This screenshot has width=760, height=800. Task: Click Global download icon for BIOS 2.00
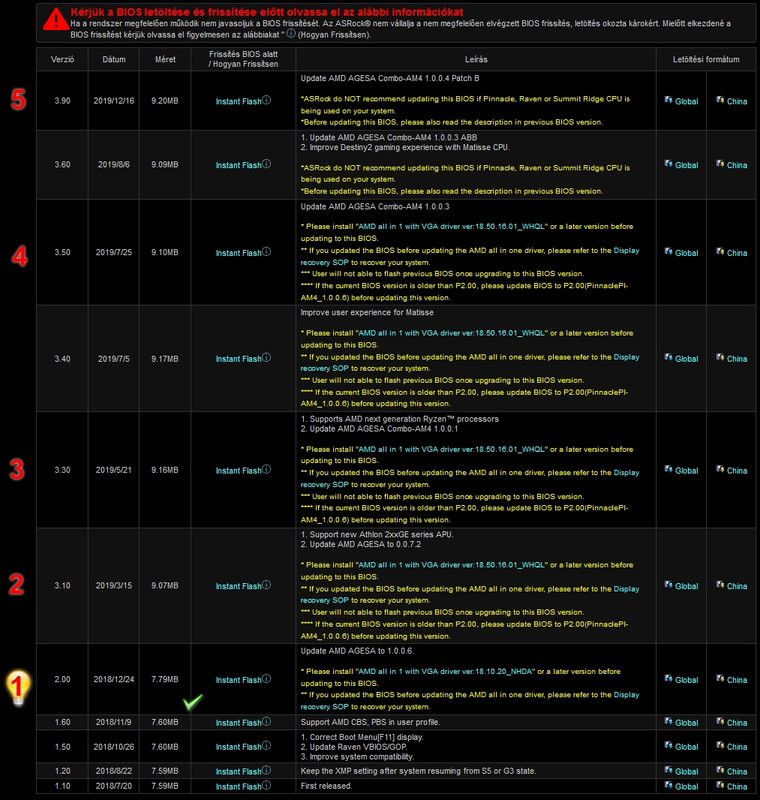(x=668, y=679)
